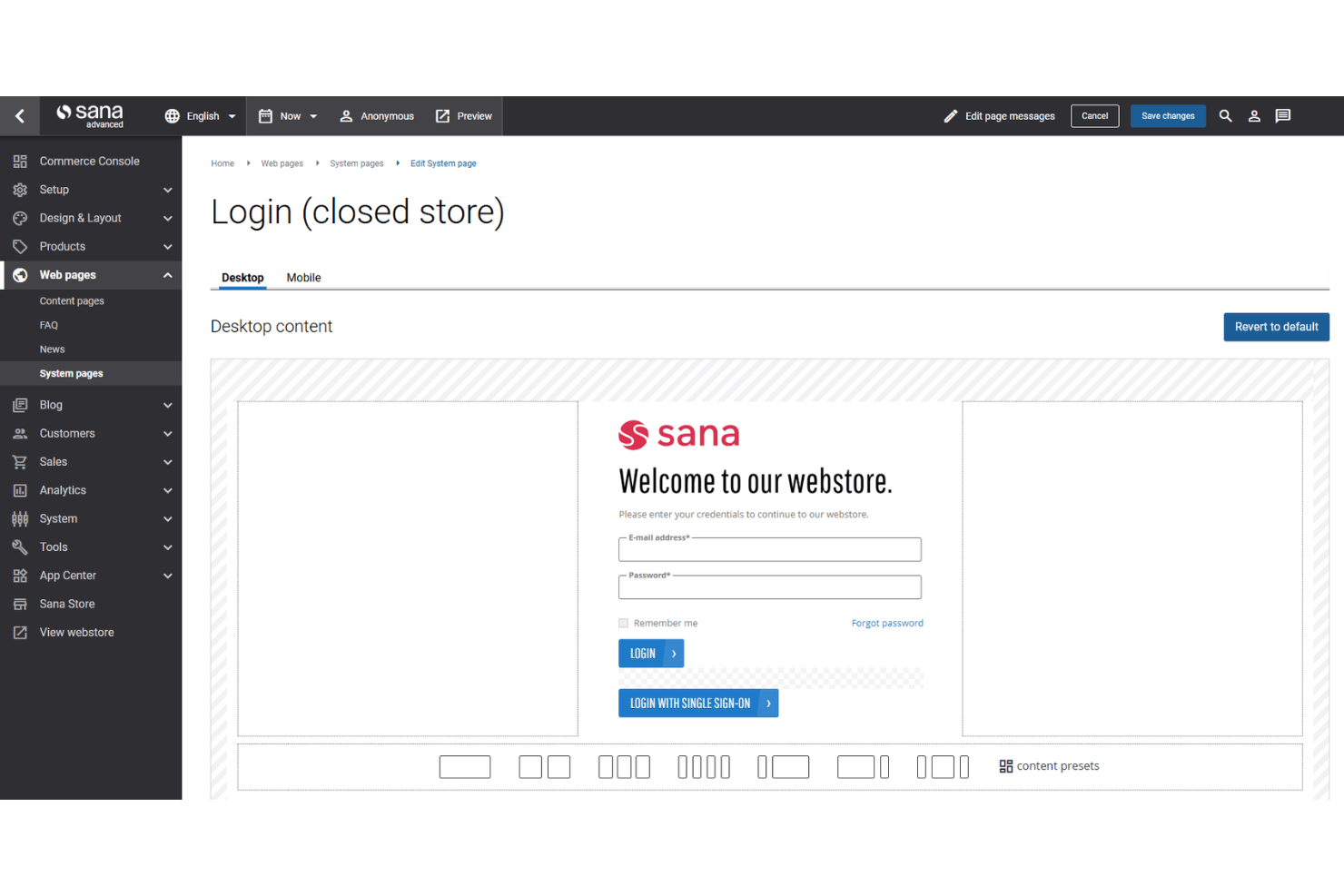Expand the Design & Layout chevron
This screenshot has height=896, width=1344.
tap(168, 218)
